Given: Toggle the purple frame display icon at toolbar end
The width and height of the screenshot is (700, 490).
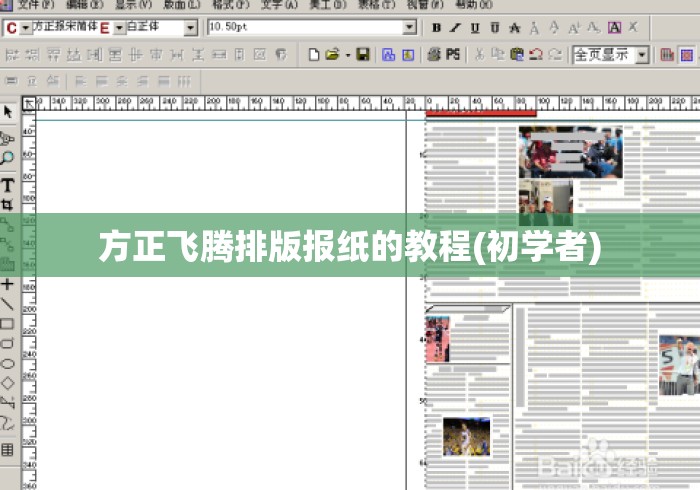Looking at the screenshot, I should (x=687, y=55).
